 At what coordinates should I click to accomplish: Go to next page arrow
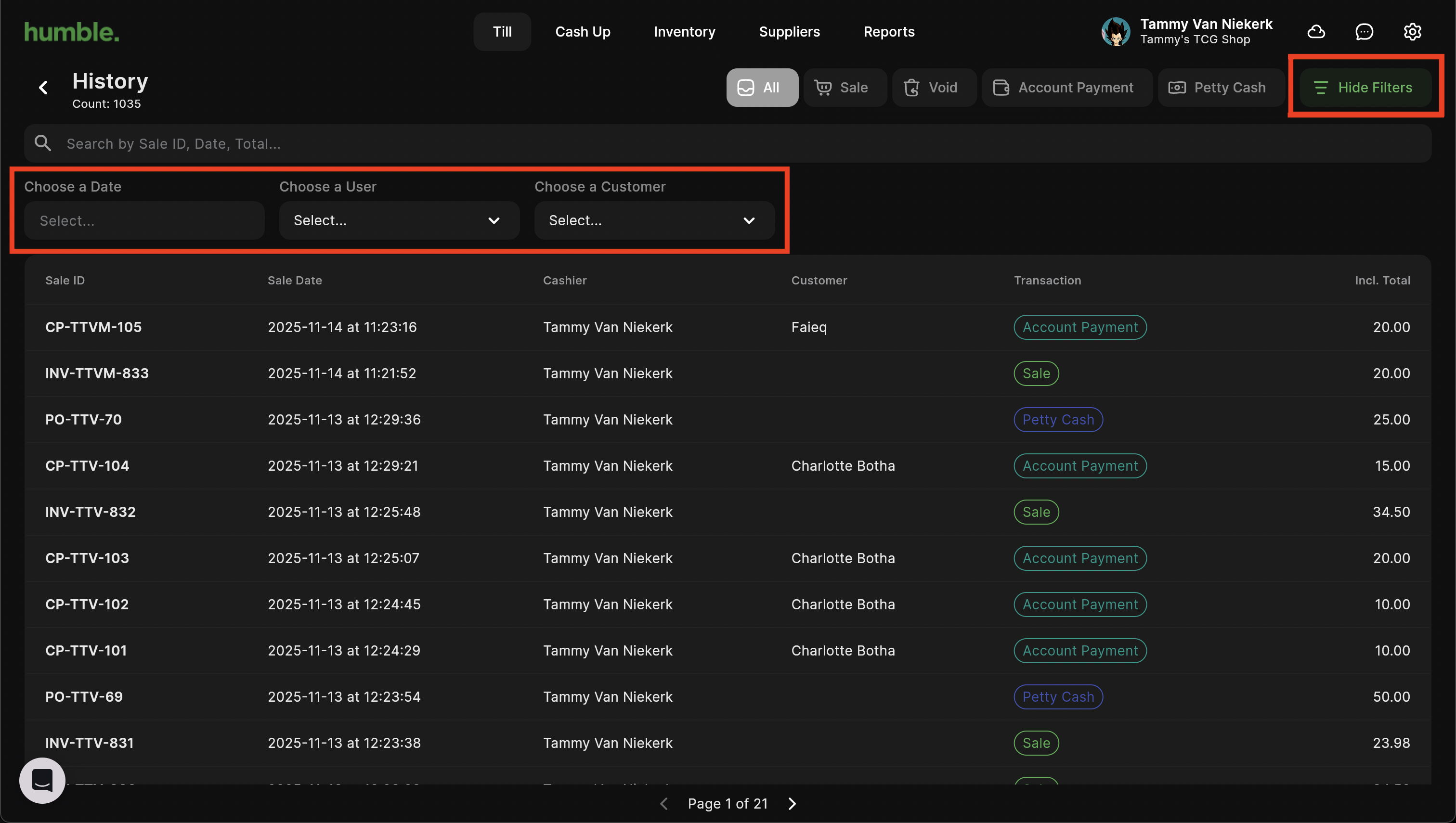pos(792,803)
